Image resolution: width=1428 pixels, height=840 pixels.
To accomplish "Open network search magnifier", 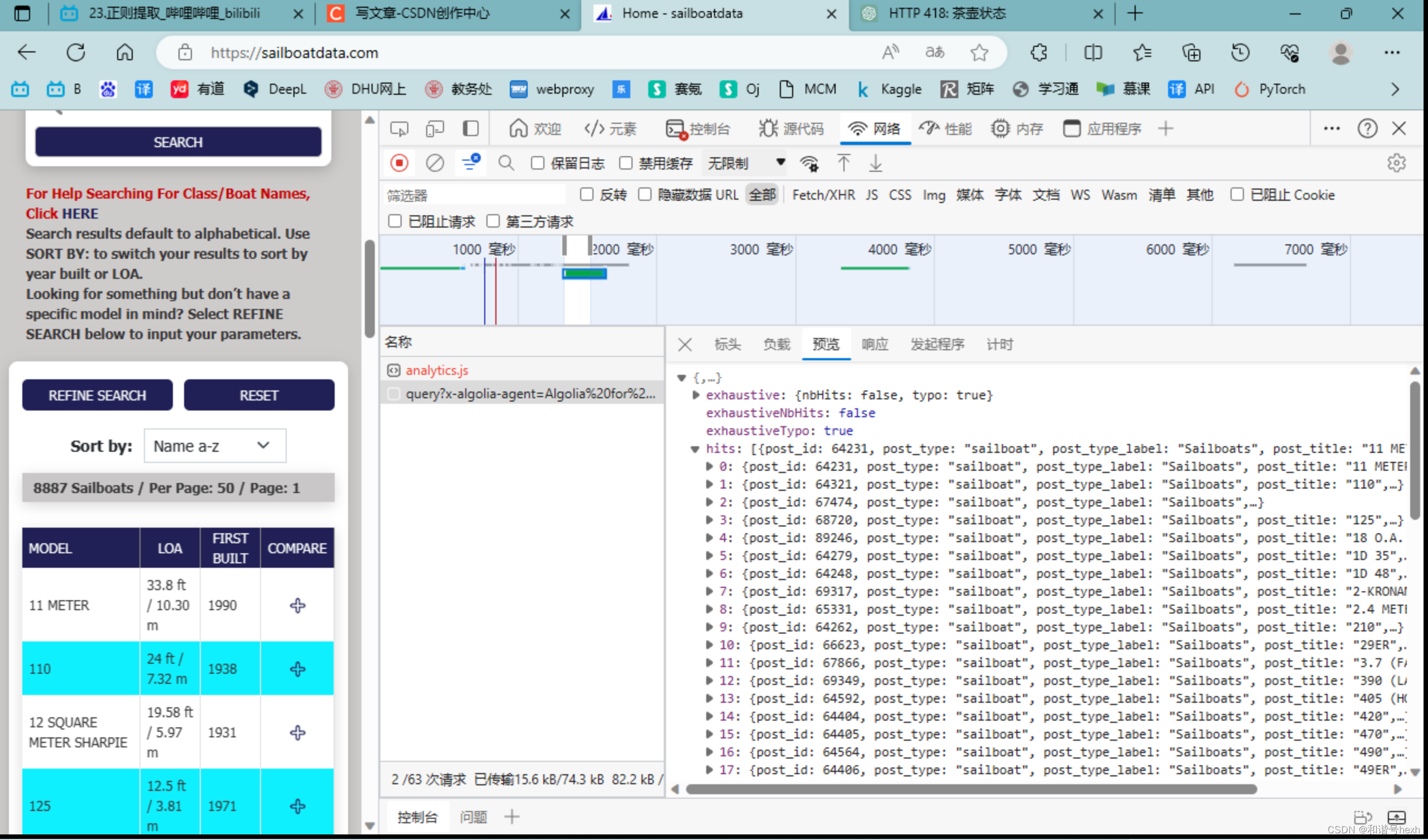I will [x=506, y=163].
